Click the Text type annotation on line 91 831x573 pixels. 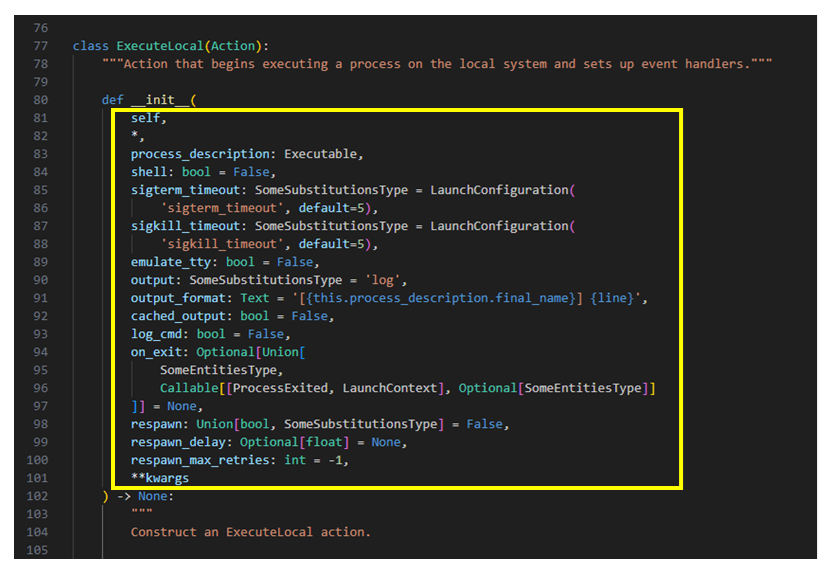pos(255,298)
